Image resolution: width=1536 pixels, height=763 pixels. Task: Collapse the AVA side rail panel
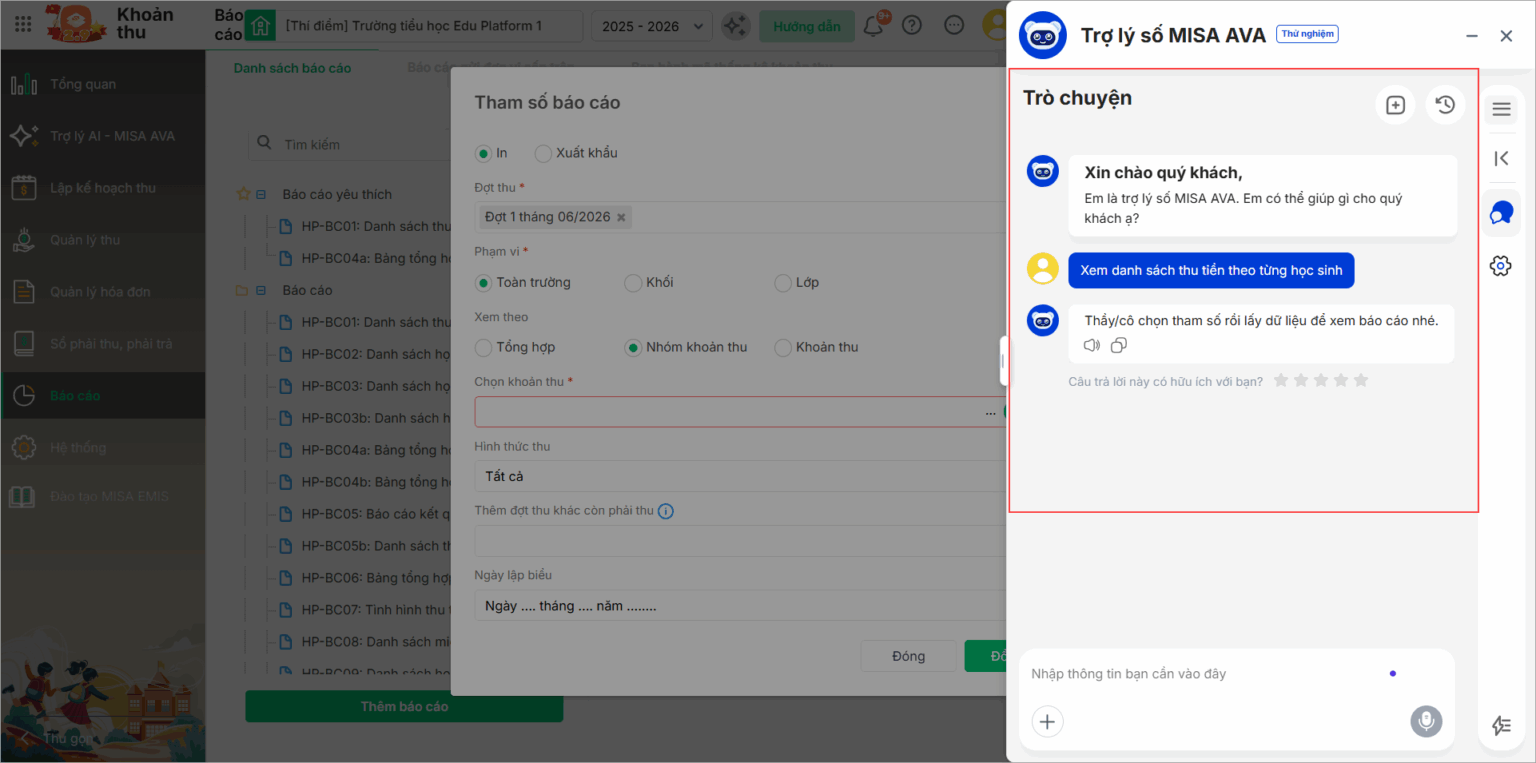(x=1501, y=158)
